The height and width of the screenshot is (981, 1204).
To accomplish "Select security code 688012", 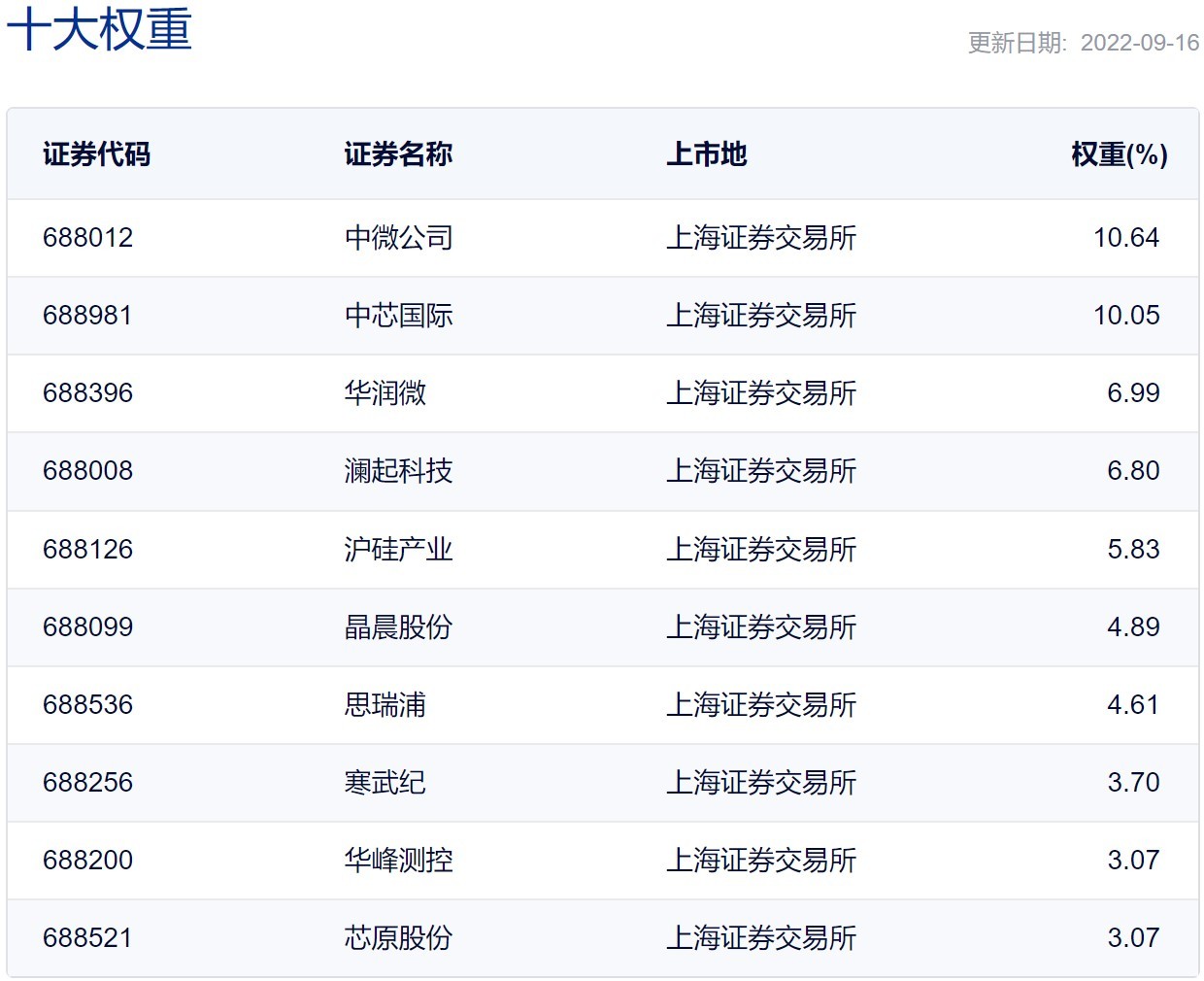I will click(x=87, y=238).
